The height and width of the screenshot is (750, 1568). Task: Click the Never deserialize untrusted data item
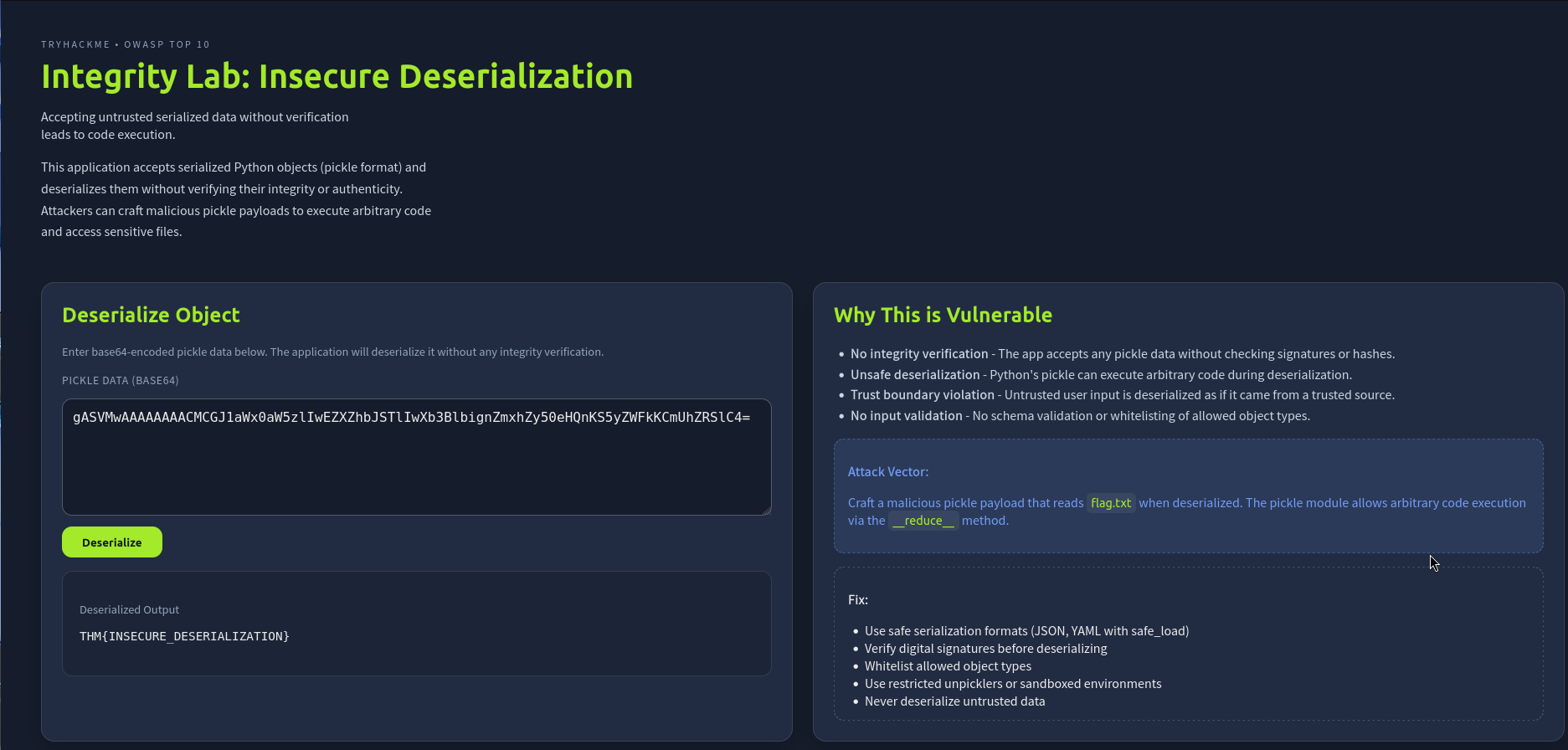[954, 701]
